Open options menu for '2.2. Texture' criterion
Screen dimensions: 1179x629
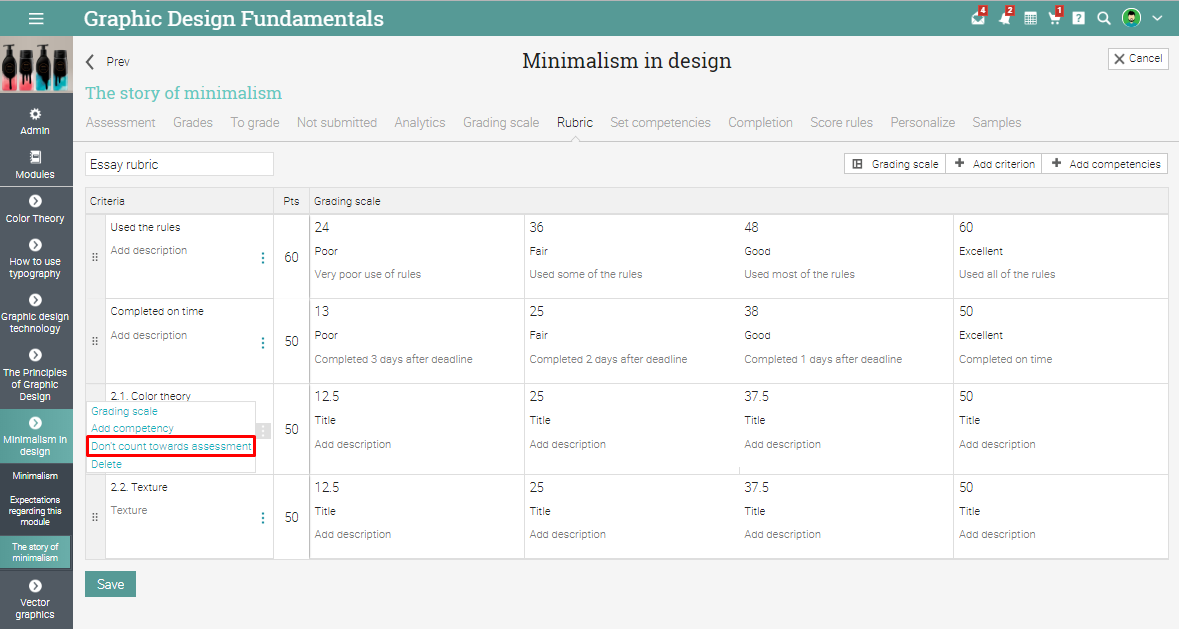[263, 518]
